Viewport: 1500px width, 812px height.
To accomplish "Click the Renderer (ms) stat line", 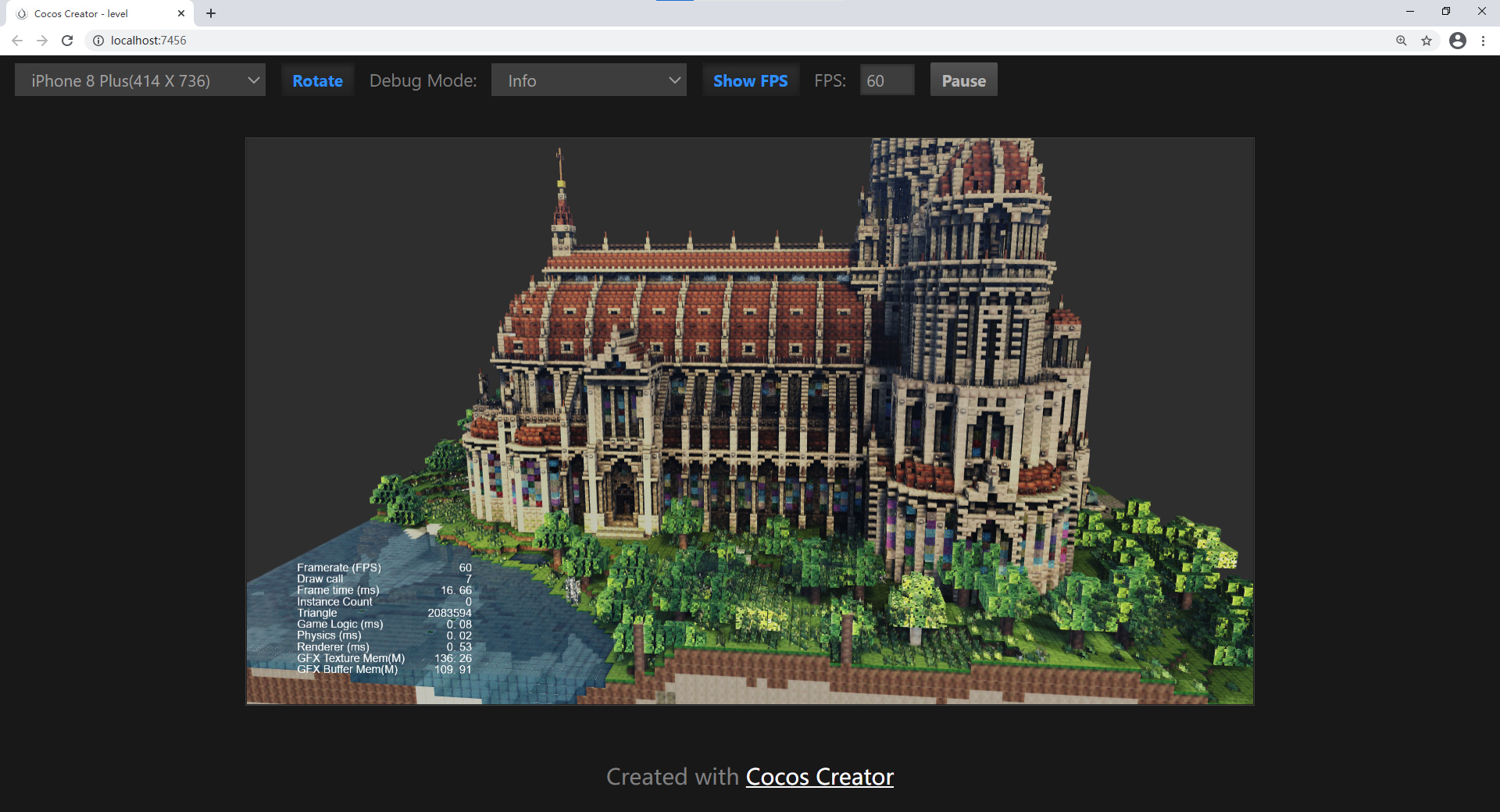I will click(384, 646).
